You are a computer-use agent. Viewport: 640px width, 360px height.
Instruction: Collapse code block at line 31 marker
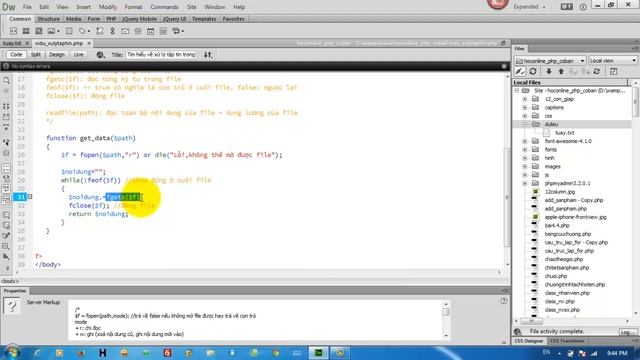[30, 197]
